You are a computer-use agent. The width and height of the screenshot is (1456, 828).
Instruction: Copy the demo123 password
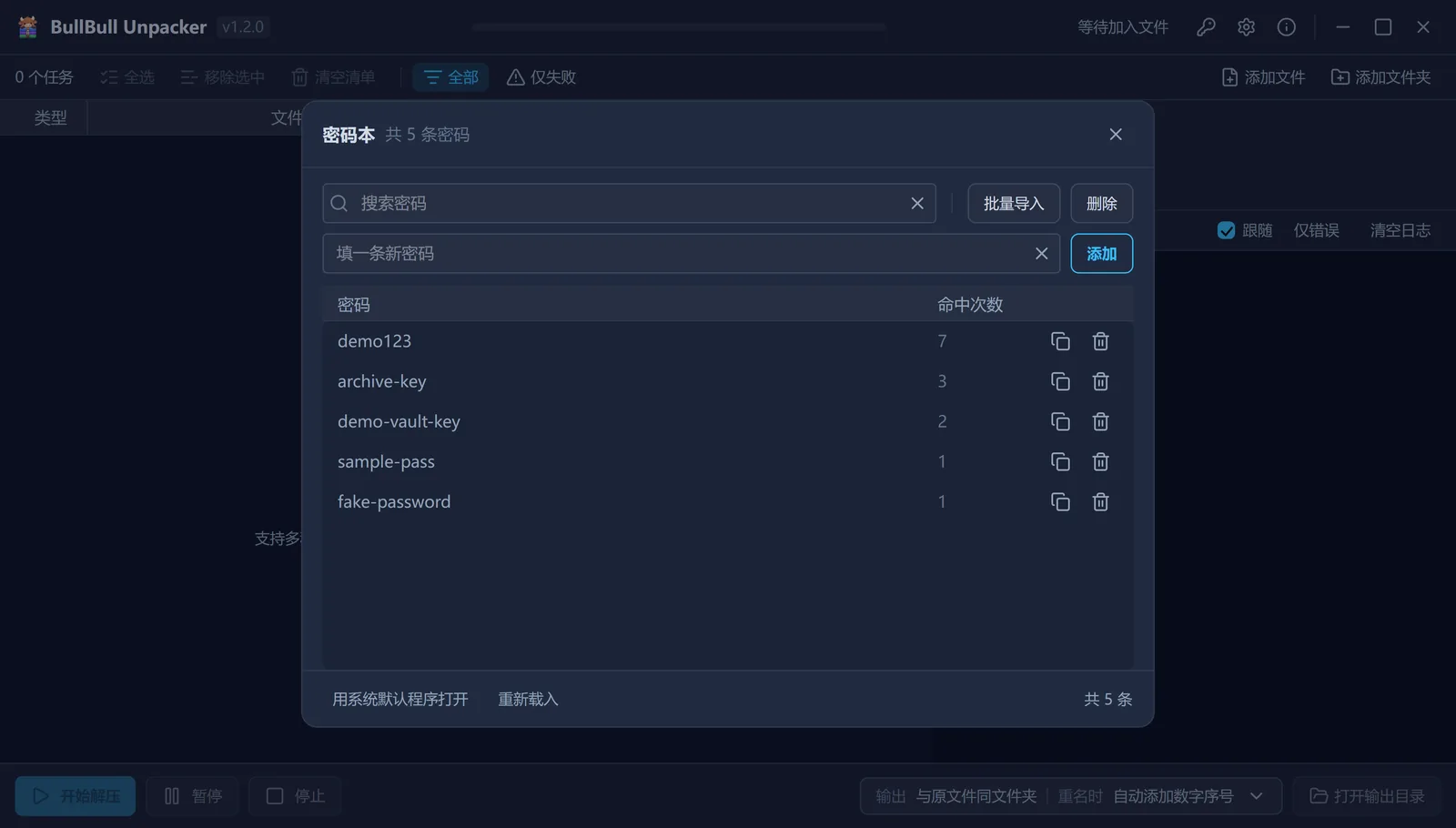pos(1060,341)
